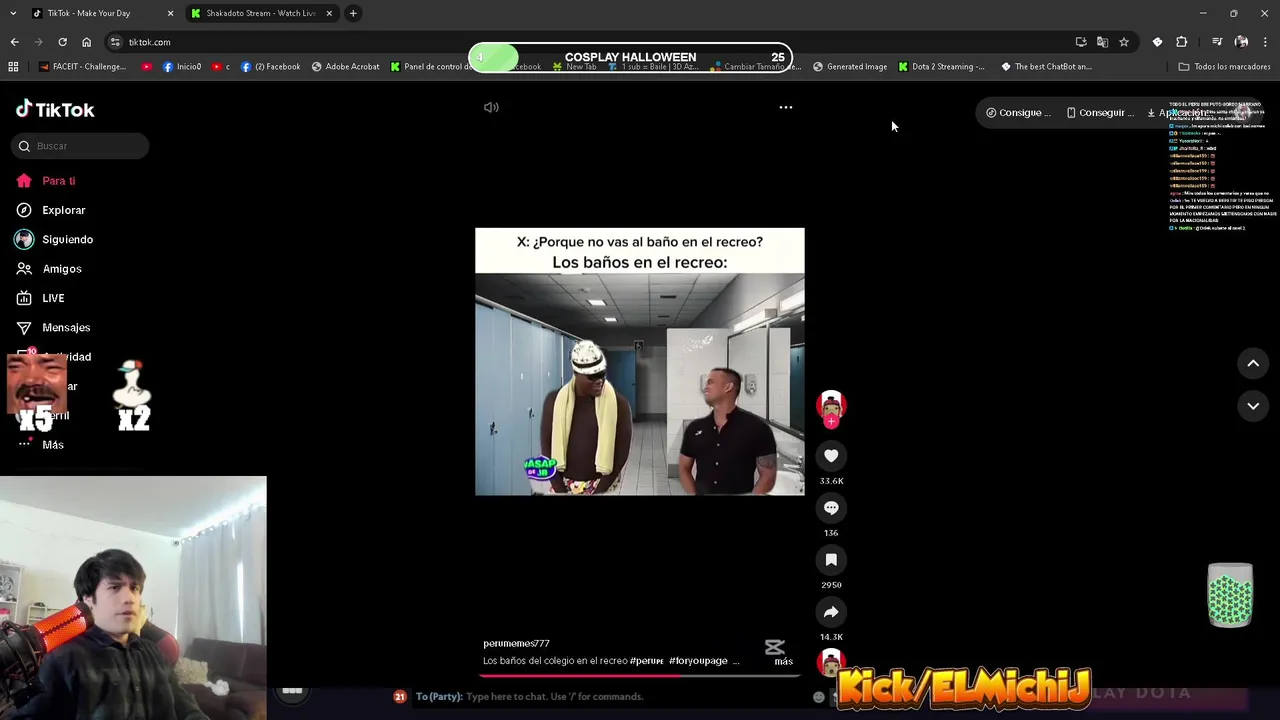Screen dimensions: 1280x720
Task: Open the apps grid in bookmarks bar
Action: click(x=13, y=67)
